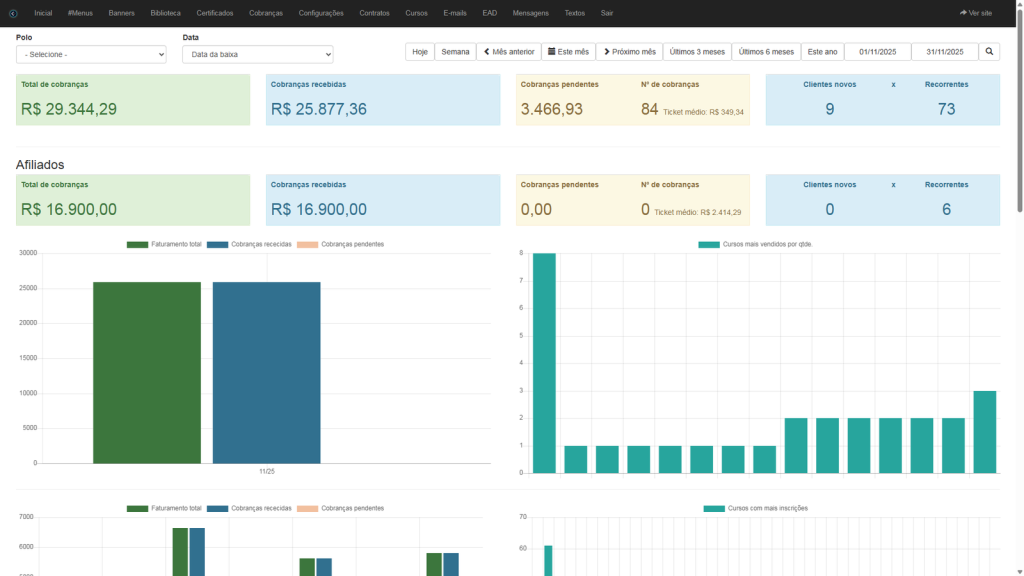Click the start date field 01/11/2025
Image resolution: width=1024 pixels, height=576 pixels.
[877, 52]
